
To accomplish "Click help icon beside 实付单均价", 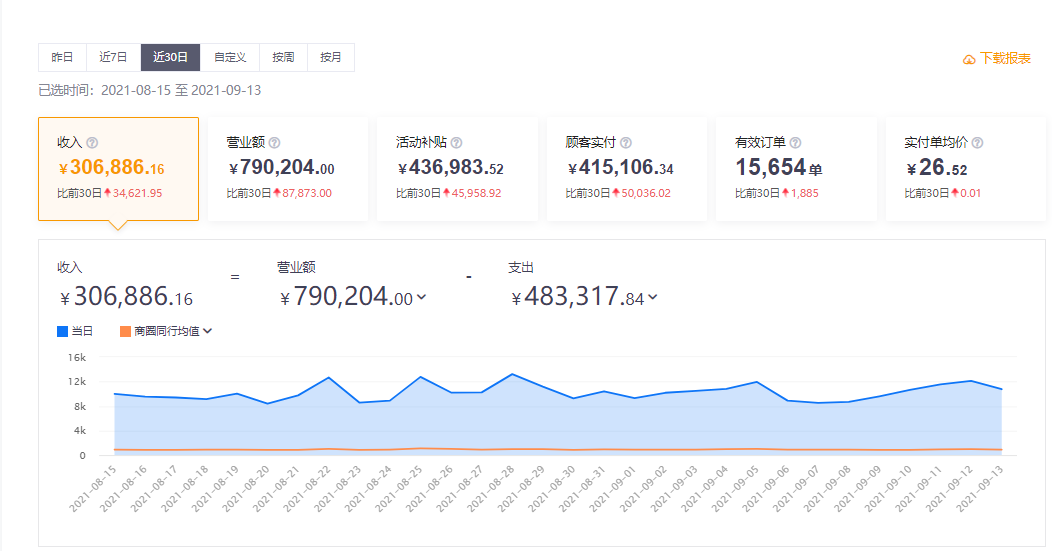I will [977, 143].
